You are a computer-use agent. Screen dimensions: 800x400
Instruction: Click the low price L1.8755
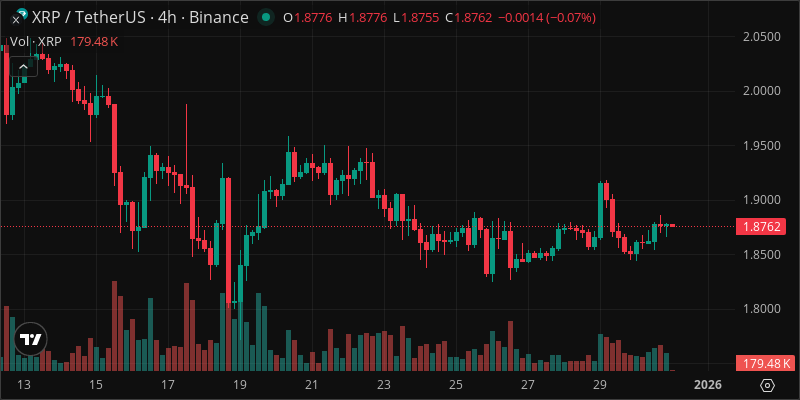[x=417, y=18]
